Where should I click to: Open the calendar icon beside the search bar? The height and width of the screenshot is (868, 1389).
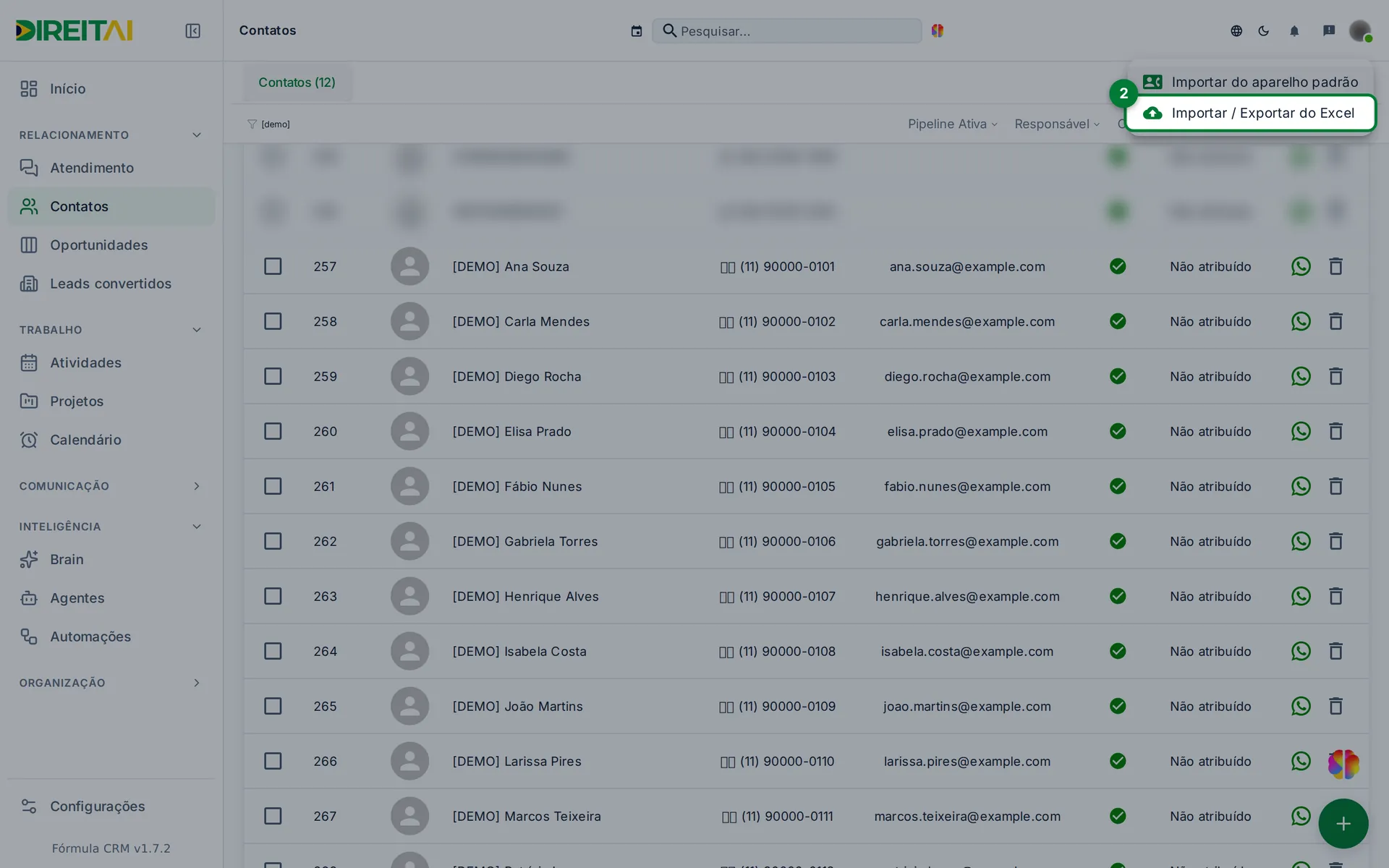tap(636, 31)
